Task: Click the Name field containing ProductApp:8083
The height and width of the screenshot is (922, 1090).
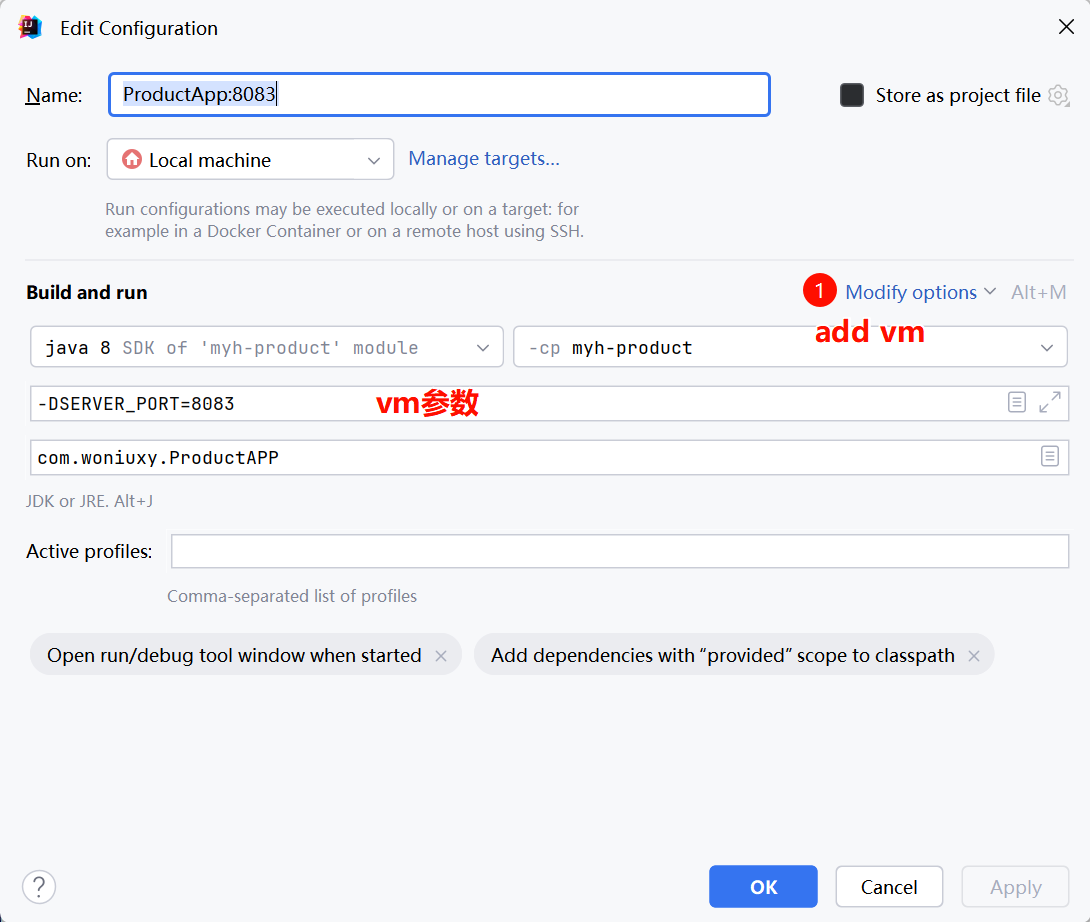Action: (438, 95)
